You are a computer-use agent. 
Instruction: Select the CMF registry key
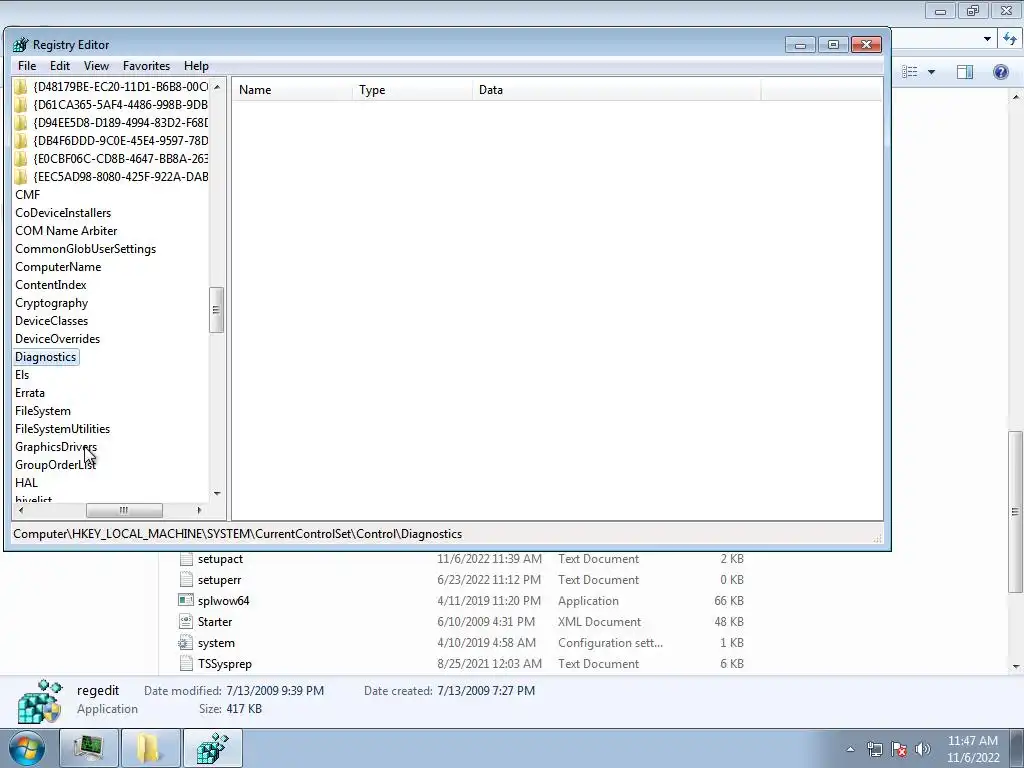pyautogui.click(x=27, y=195)
